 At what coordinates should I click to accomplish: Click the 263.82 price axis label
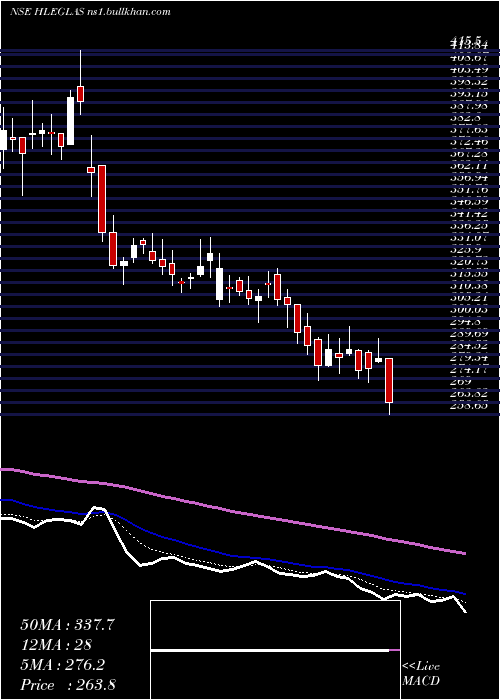pyautogui.click(x=469, y=394)
